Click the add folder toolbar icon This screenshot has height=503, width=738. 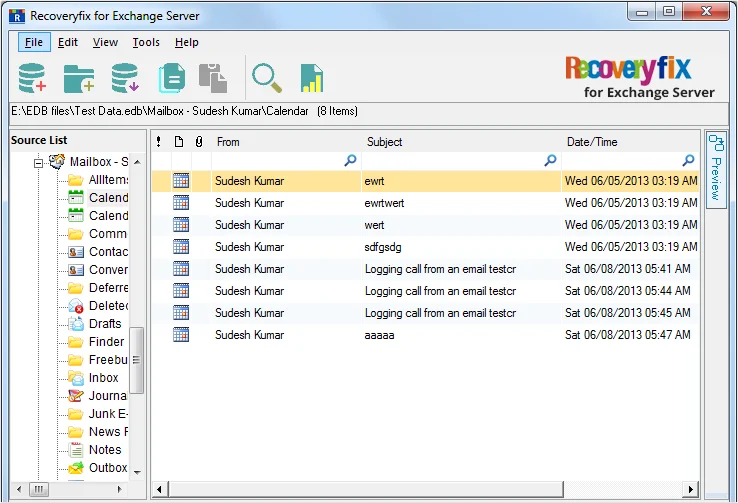pos(79,78)
